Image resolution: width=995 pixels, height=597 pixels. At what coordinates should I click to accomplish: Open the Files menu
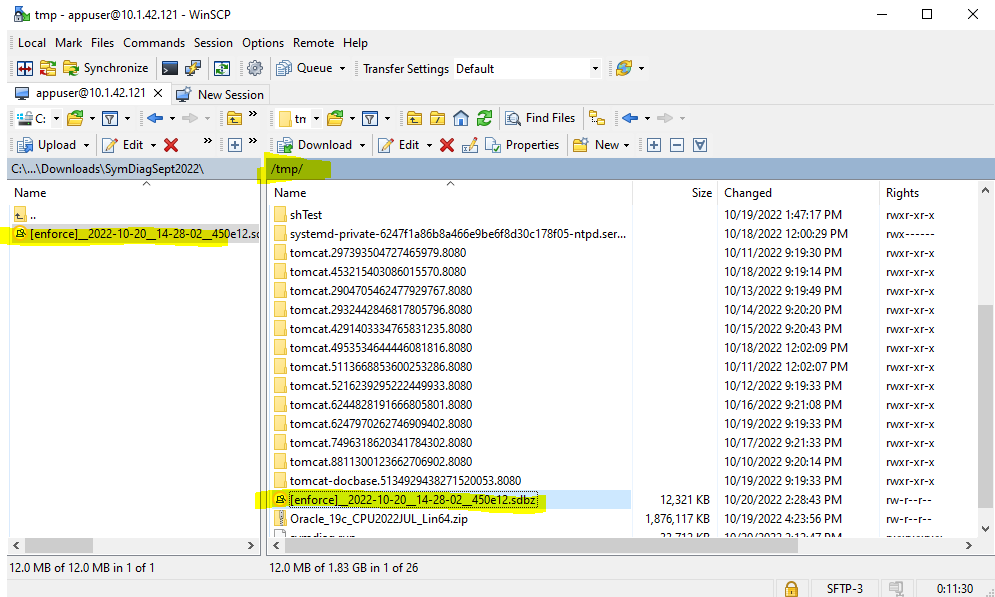[102, 43]
